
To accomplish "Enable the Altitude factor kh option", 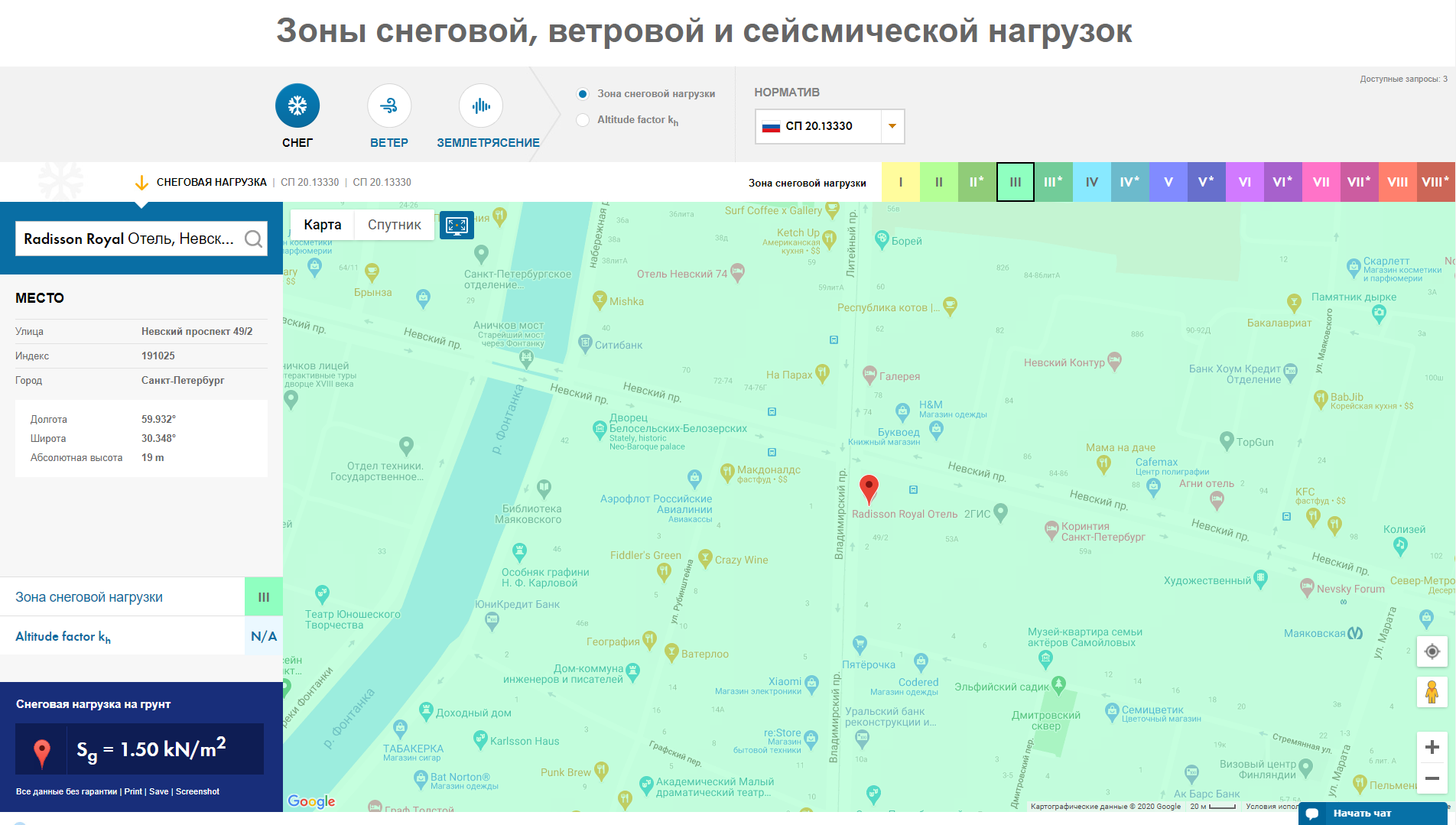I will 583,120.
